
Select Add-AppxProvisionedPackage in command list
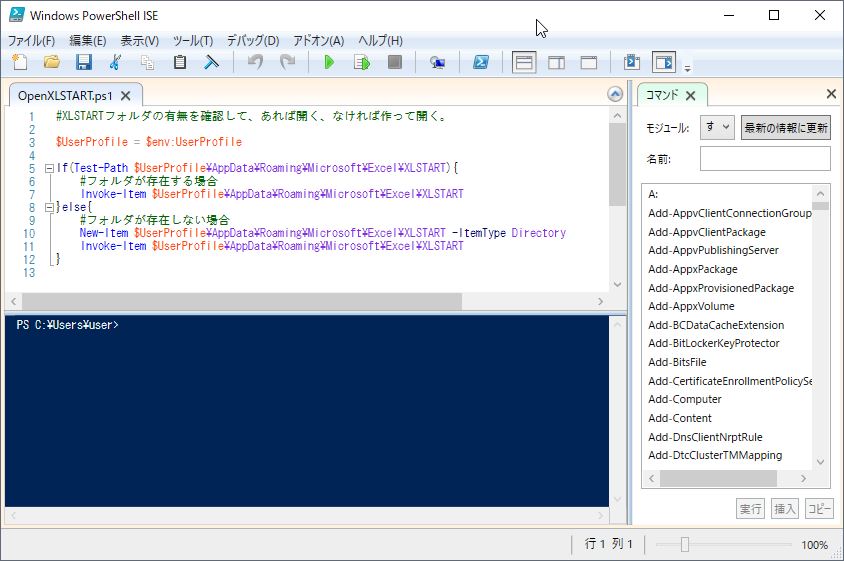(x=721, y=288)
